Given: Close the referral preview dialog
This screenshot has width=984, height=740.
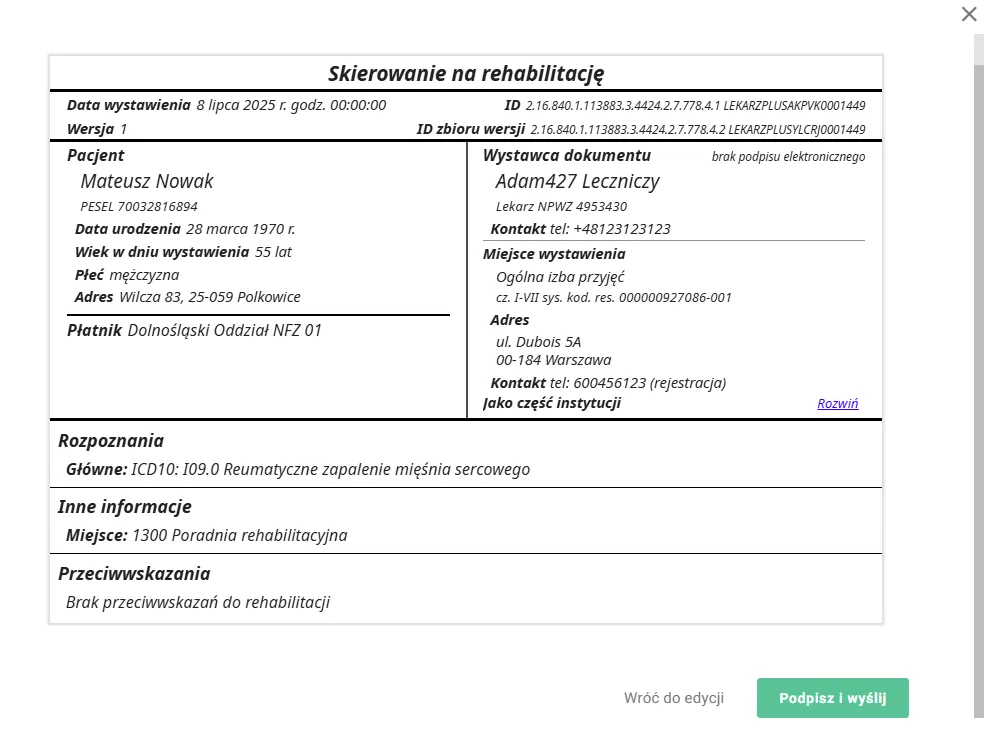Looking at the screenshot, I should coord(968,14).
